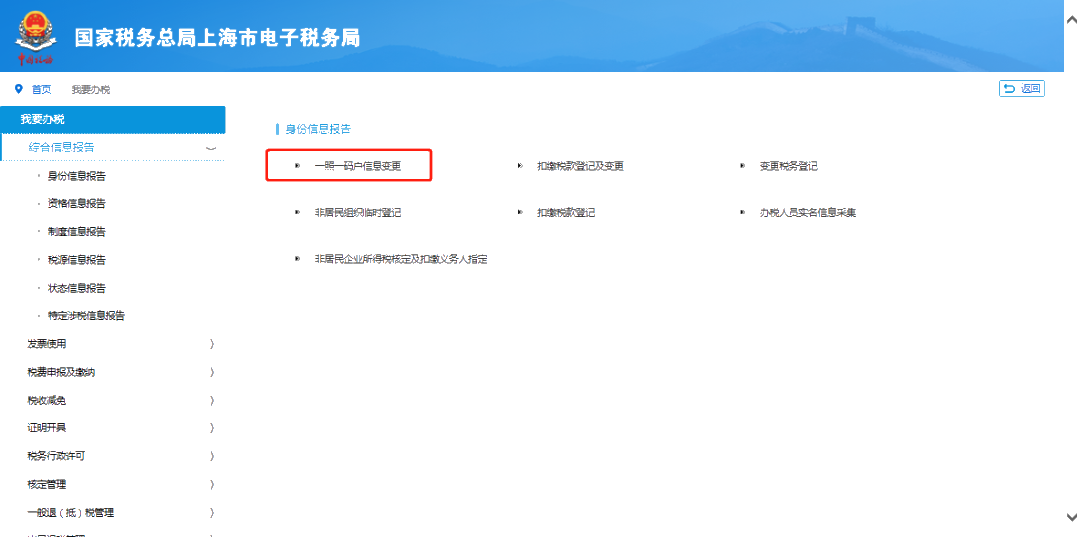Click bullet arrow before 变更税务登记

(743, 166)
